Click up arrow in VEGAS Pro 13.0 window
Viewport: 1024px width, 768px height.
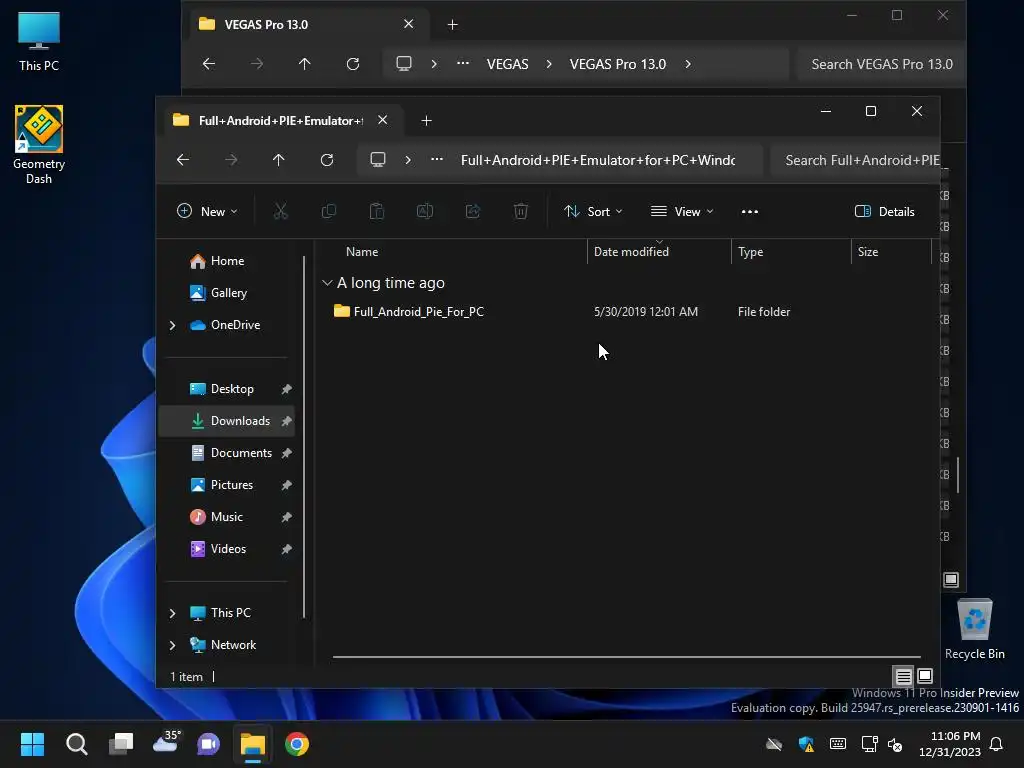305,64
